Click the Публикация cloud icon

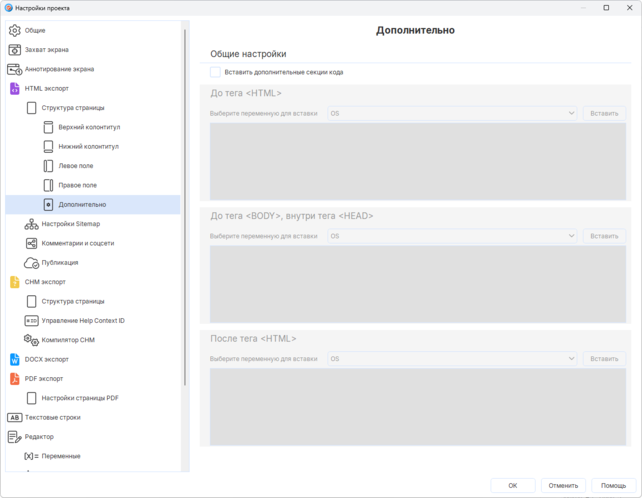(x=31, y=263)
